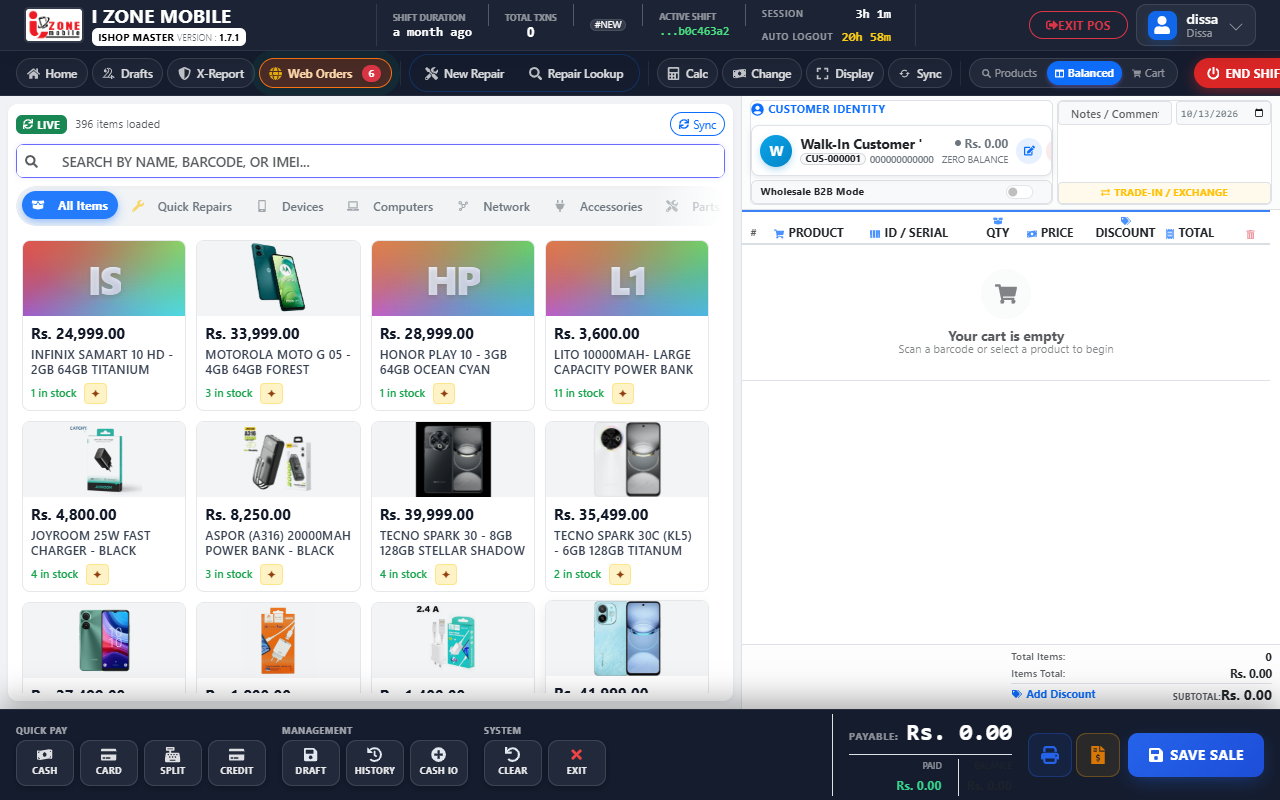Open Web Orders with 6 pending
The width and height of the screenshot is (1280, 800).
[325, 73]
